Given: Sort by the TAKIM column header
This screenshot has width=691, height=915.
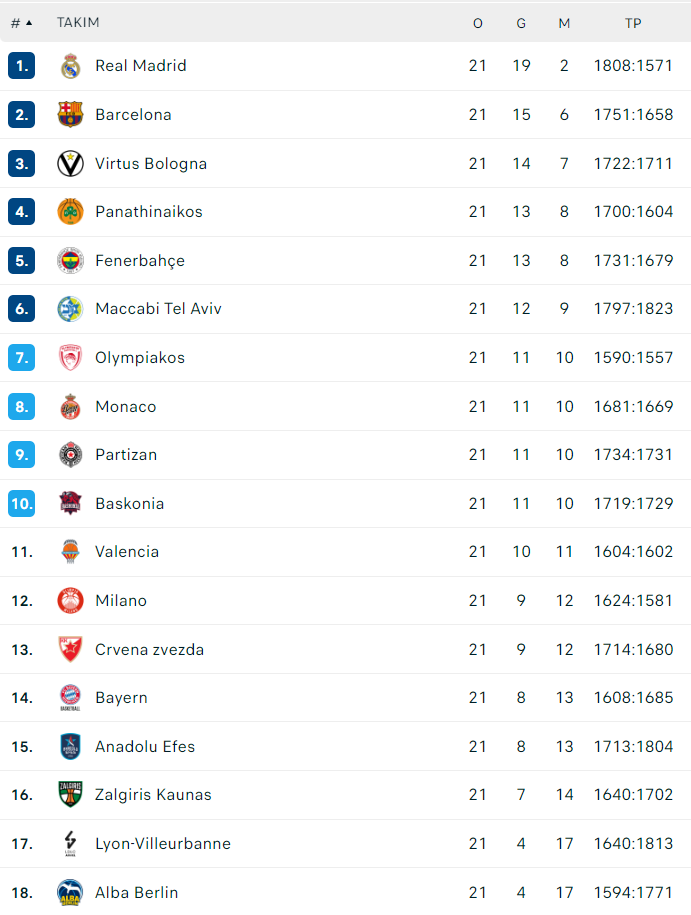Looking at the screenshot, I should click(78, 23).
